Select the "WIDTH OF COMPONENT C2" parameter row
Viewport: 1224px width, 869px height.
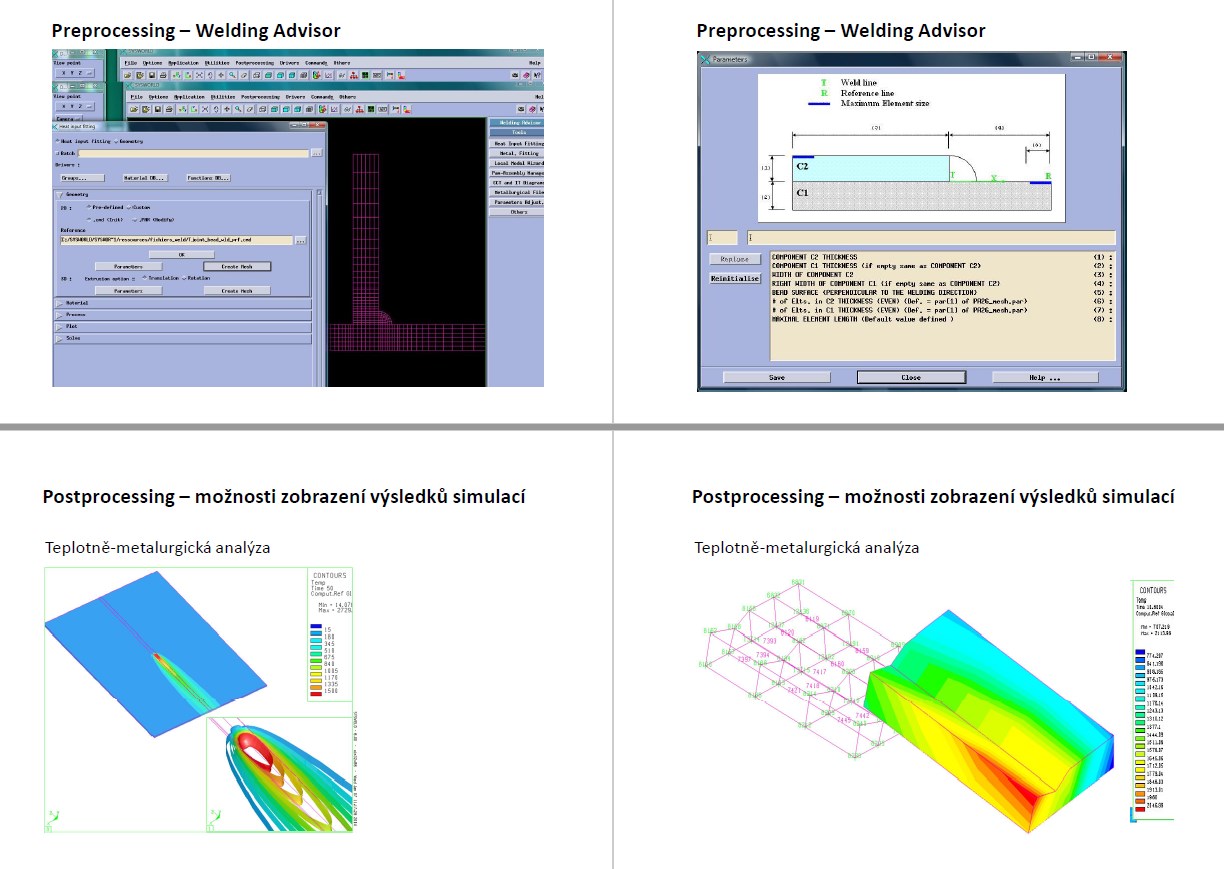pyautogui.click(x=942, y=274)
